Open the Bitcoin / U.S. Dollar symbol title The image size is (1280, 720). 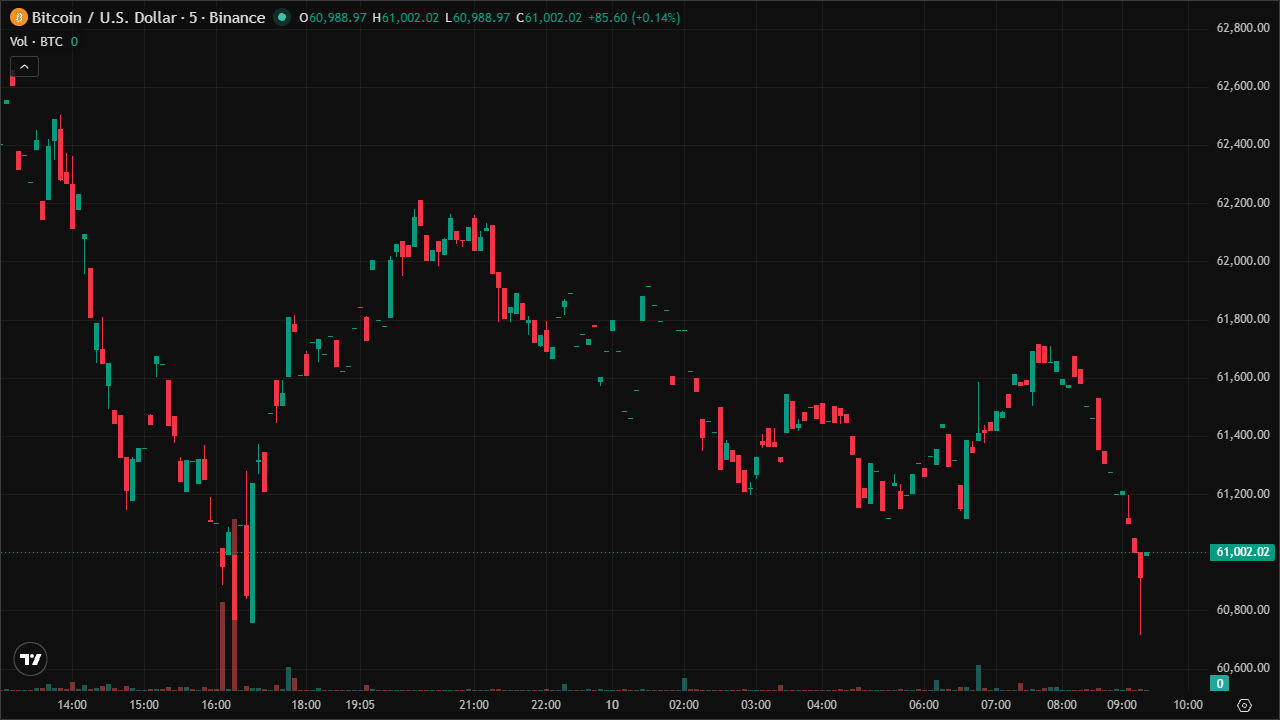click(149, 17)
